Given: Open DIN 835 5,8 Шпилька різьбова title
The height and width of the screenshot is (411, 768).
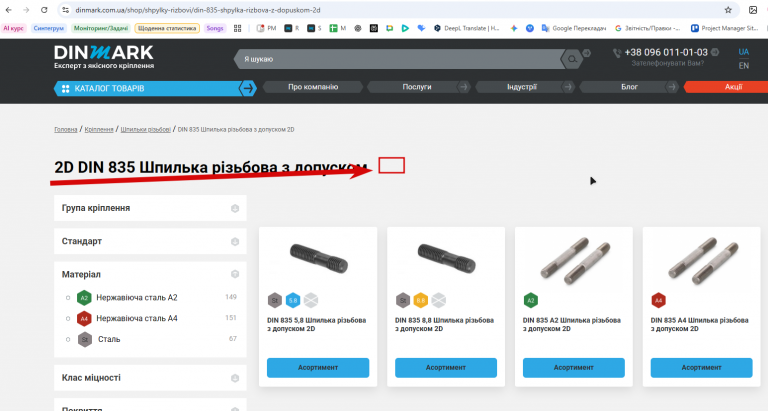Looking at the screenshot, I should [316, 325].
